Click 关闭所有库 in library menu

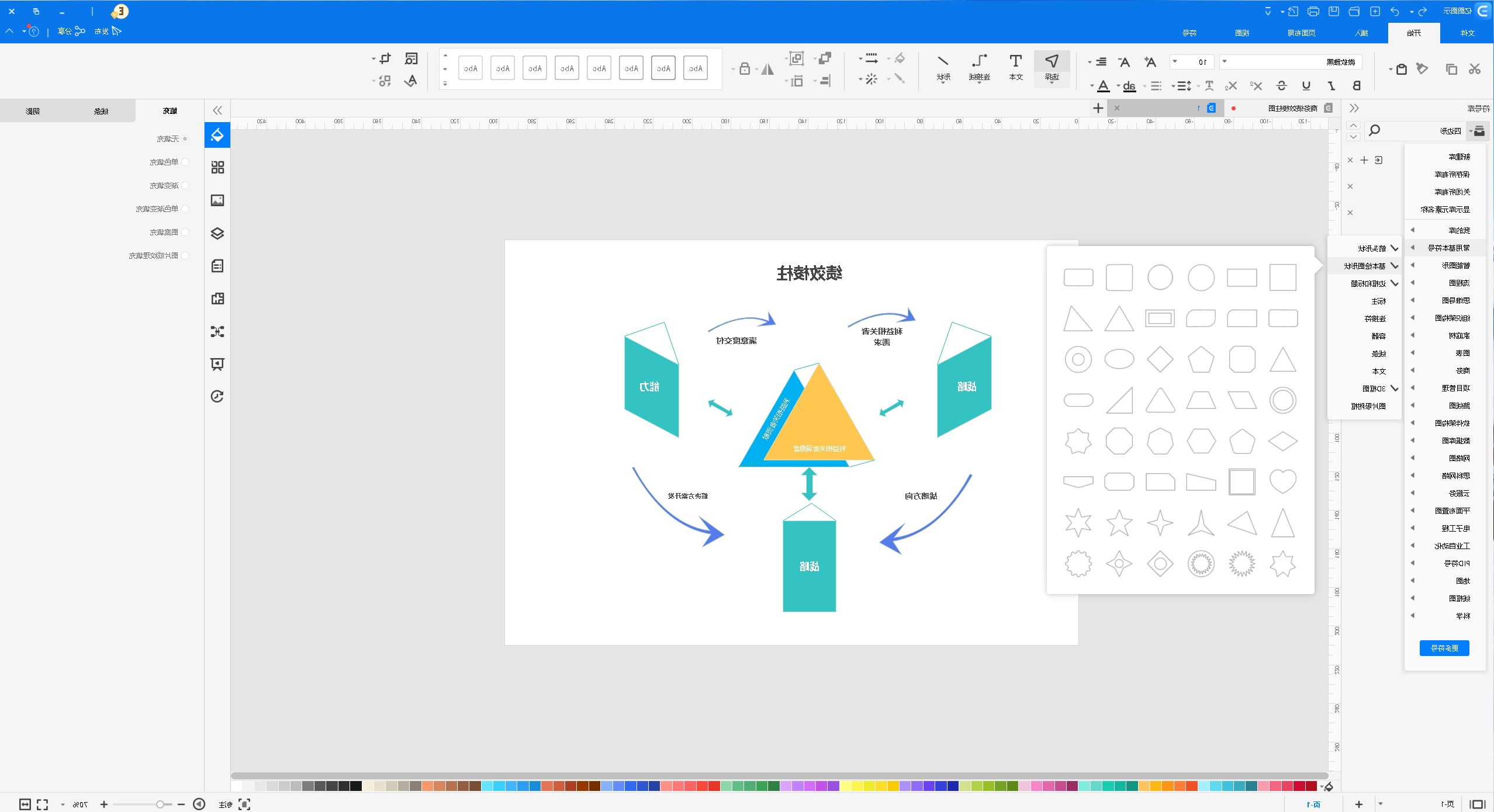[x=1445, y=192]
